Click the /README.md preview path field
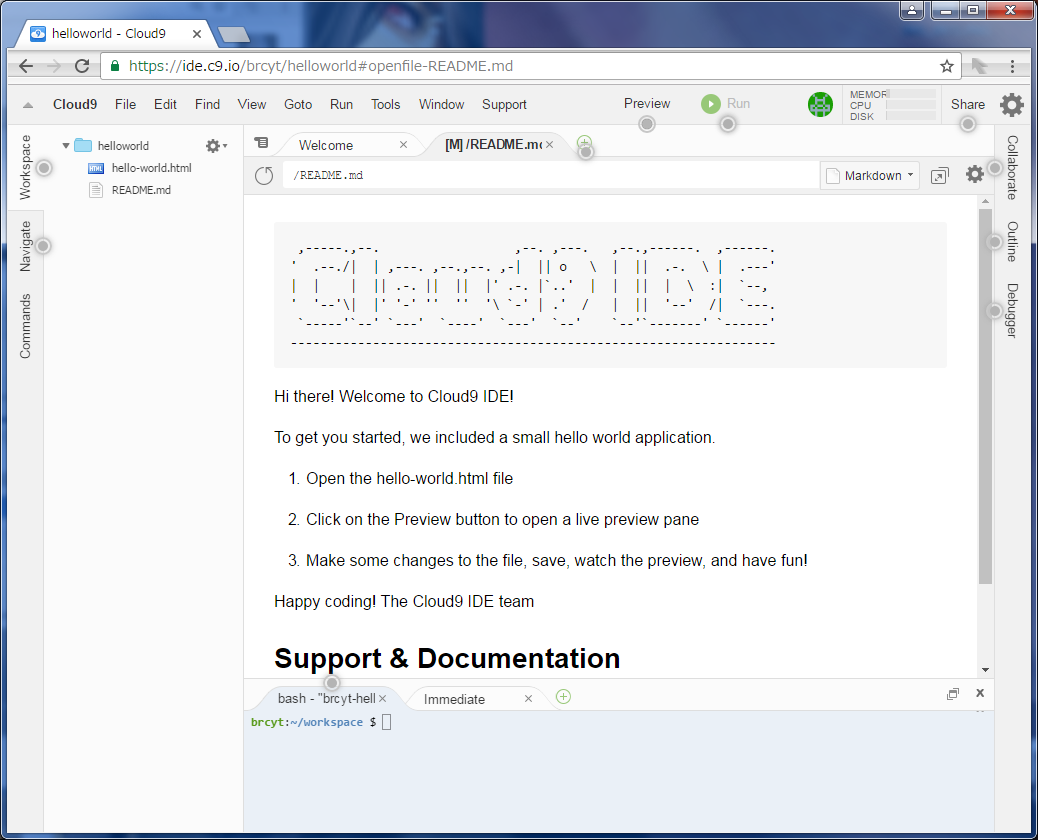This screenshot has width=1038, height=840. pos(551,175)
